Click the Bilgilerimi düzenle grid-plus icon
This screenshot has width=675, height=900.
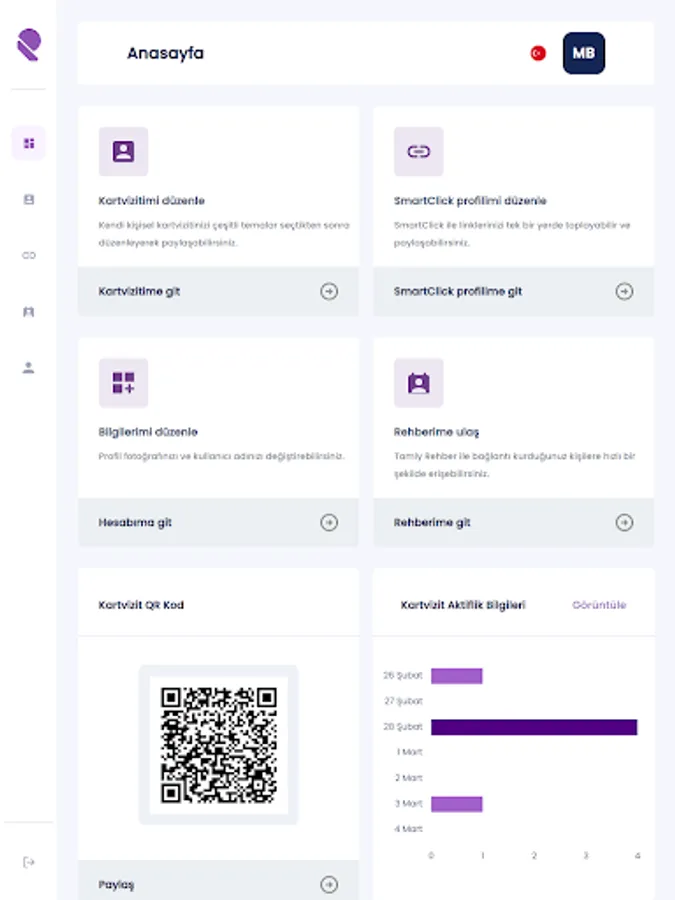[123, 383]
